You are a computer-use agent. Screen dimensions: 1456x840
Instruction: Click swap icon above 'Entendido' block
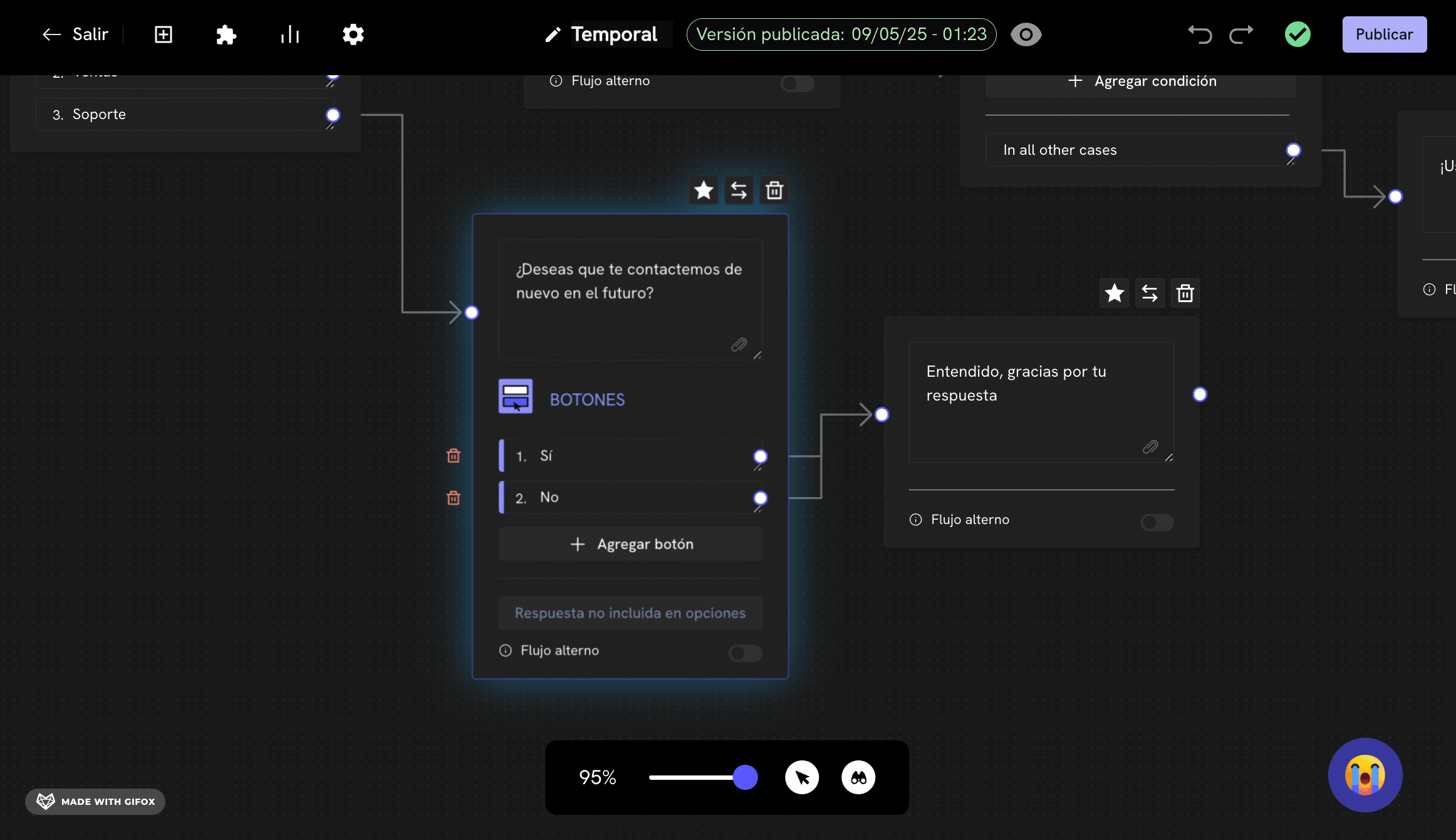click(1150, 293)
